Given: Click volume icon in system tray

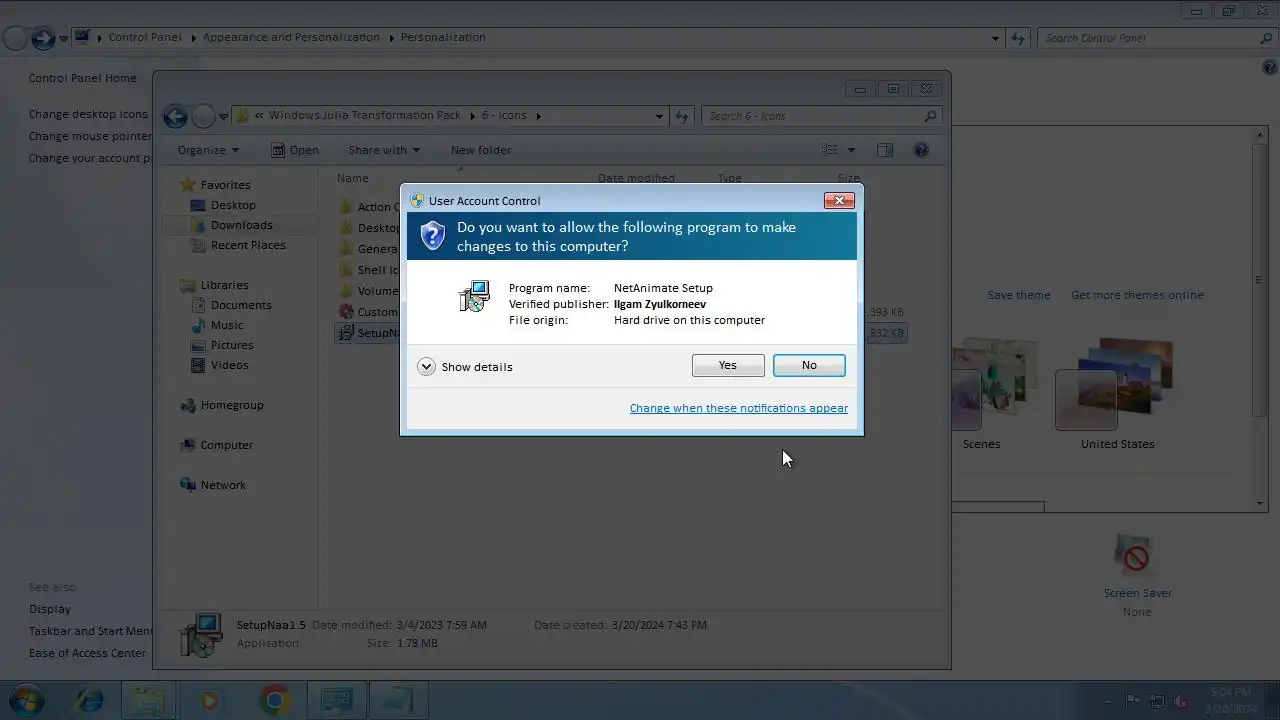Looking at the screenshot, I should pos(1182,701).
